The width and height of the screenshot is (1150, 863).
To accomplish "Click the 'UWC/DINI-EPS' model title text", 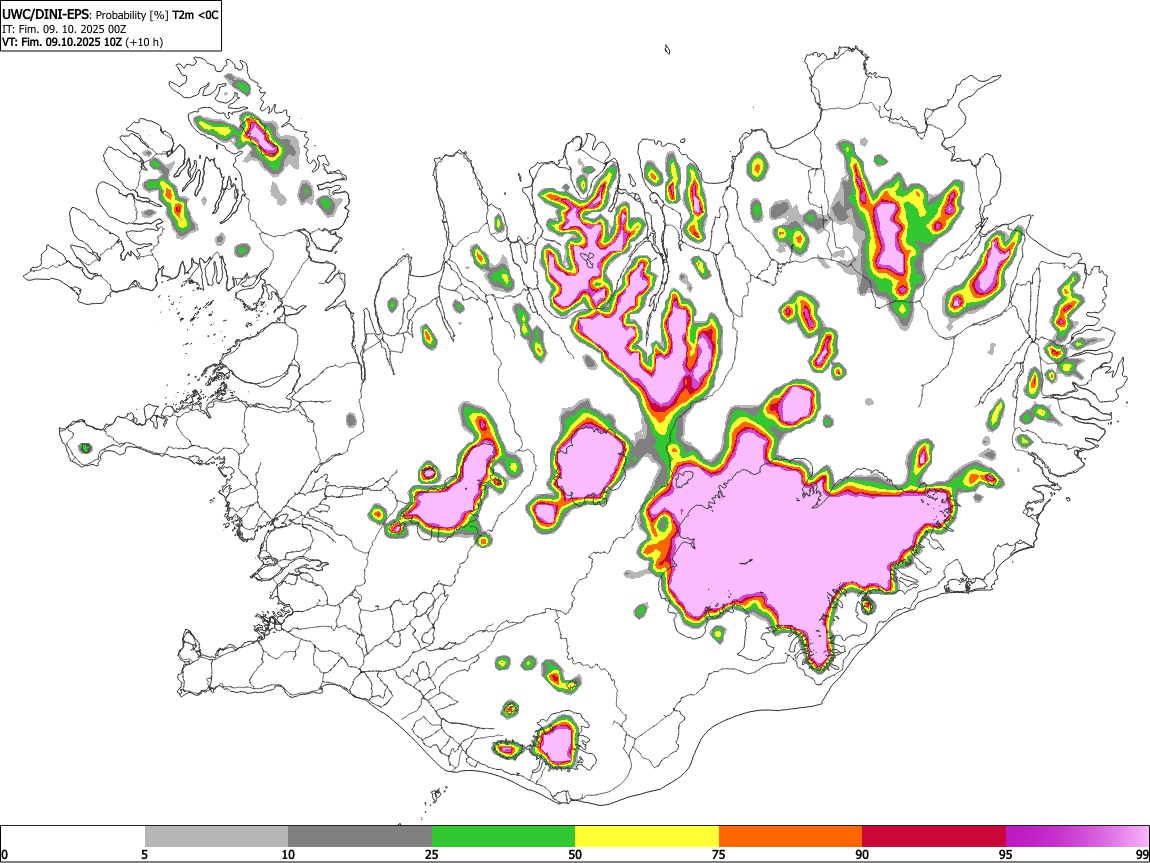I will [46, 15].
